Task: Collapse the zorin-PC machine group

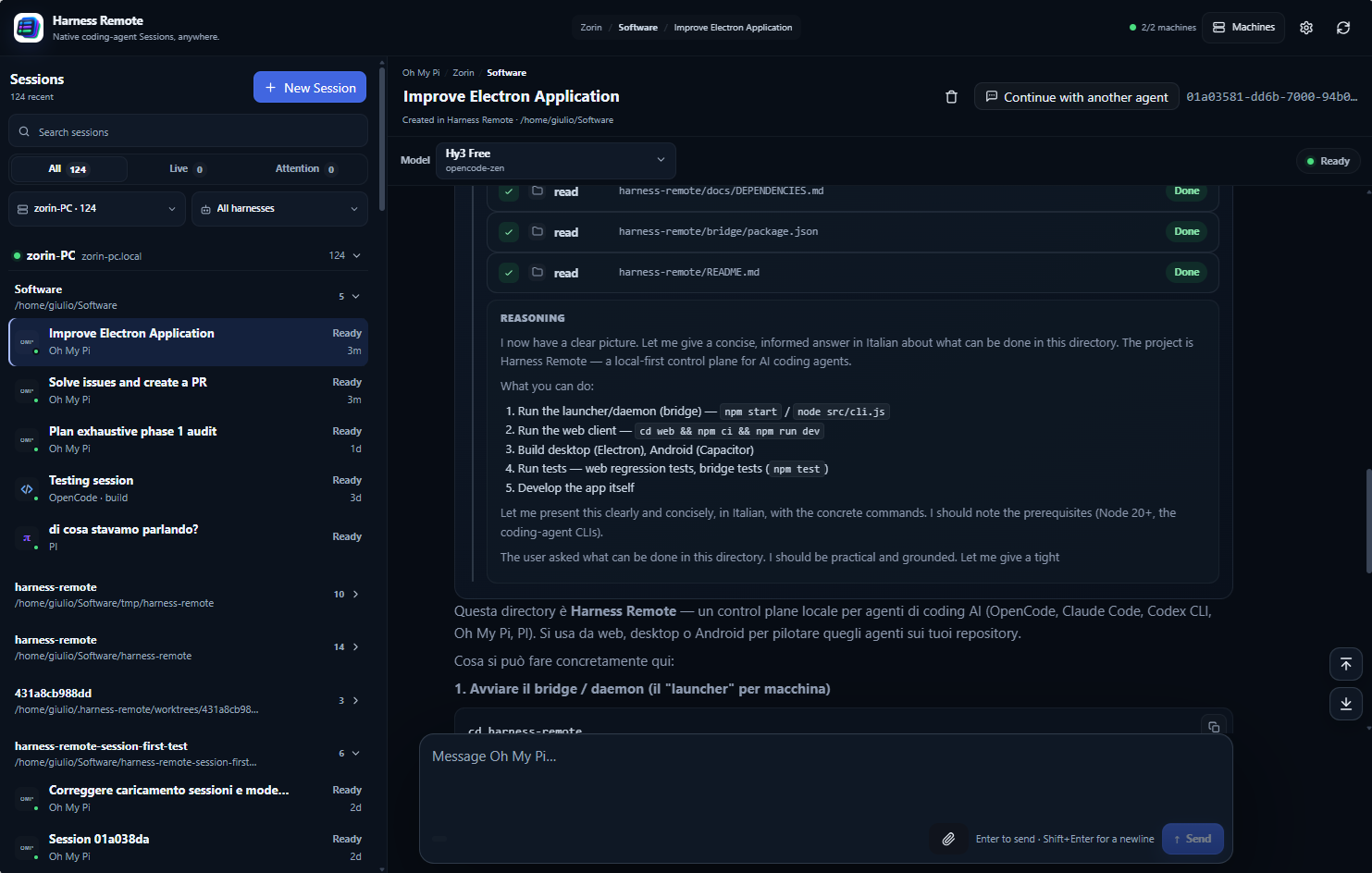Action: click(356, 255)
